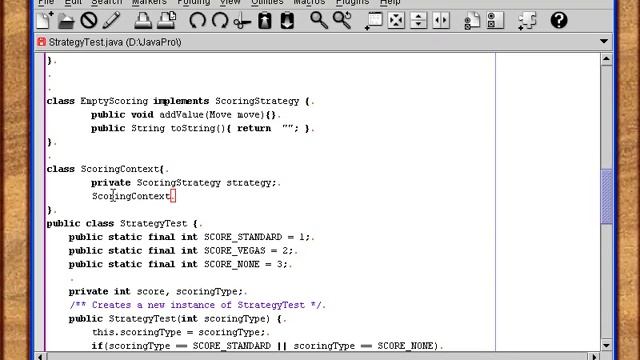Image resolution: width=640 pixels, height=360 pixels.
Task: Save the buffer using pencil icon
Action: click(x=111, y=20)
